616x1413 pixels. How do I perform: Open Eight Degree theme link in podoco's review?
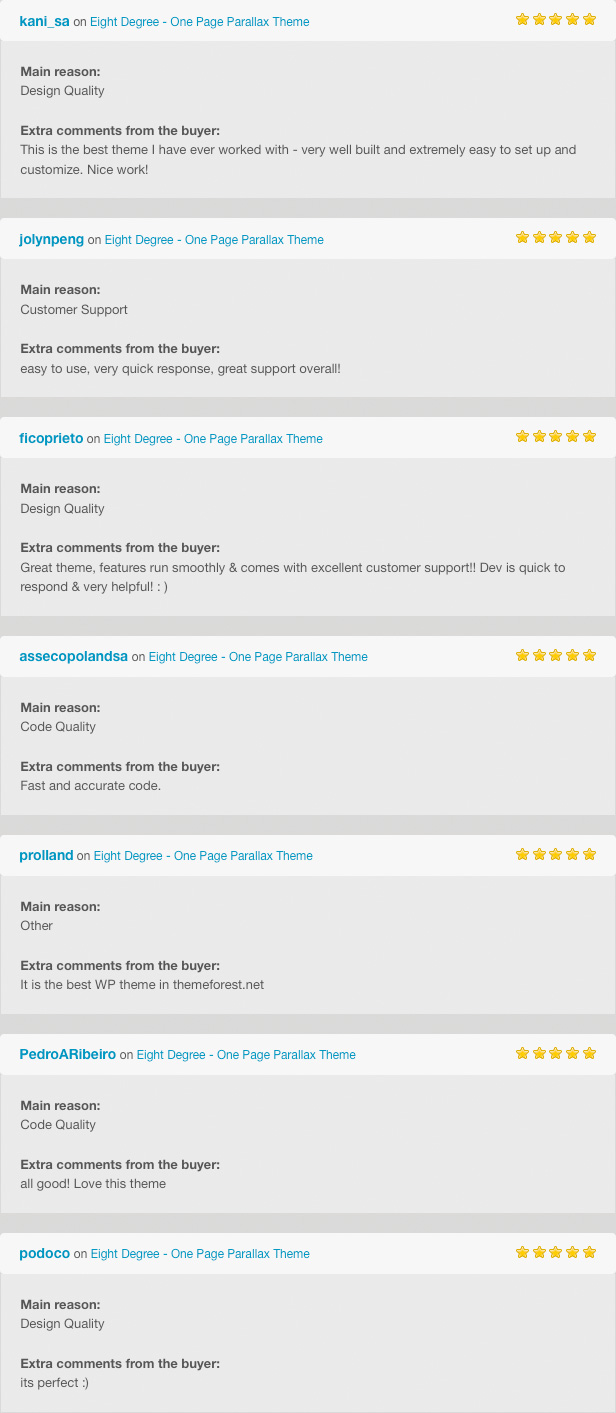tap(200, 1253)
